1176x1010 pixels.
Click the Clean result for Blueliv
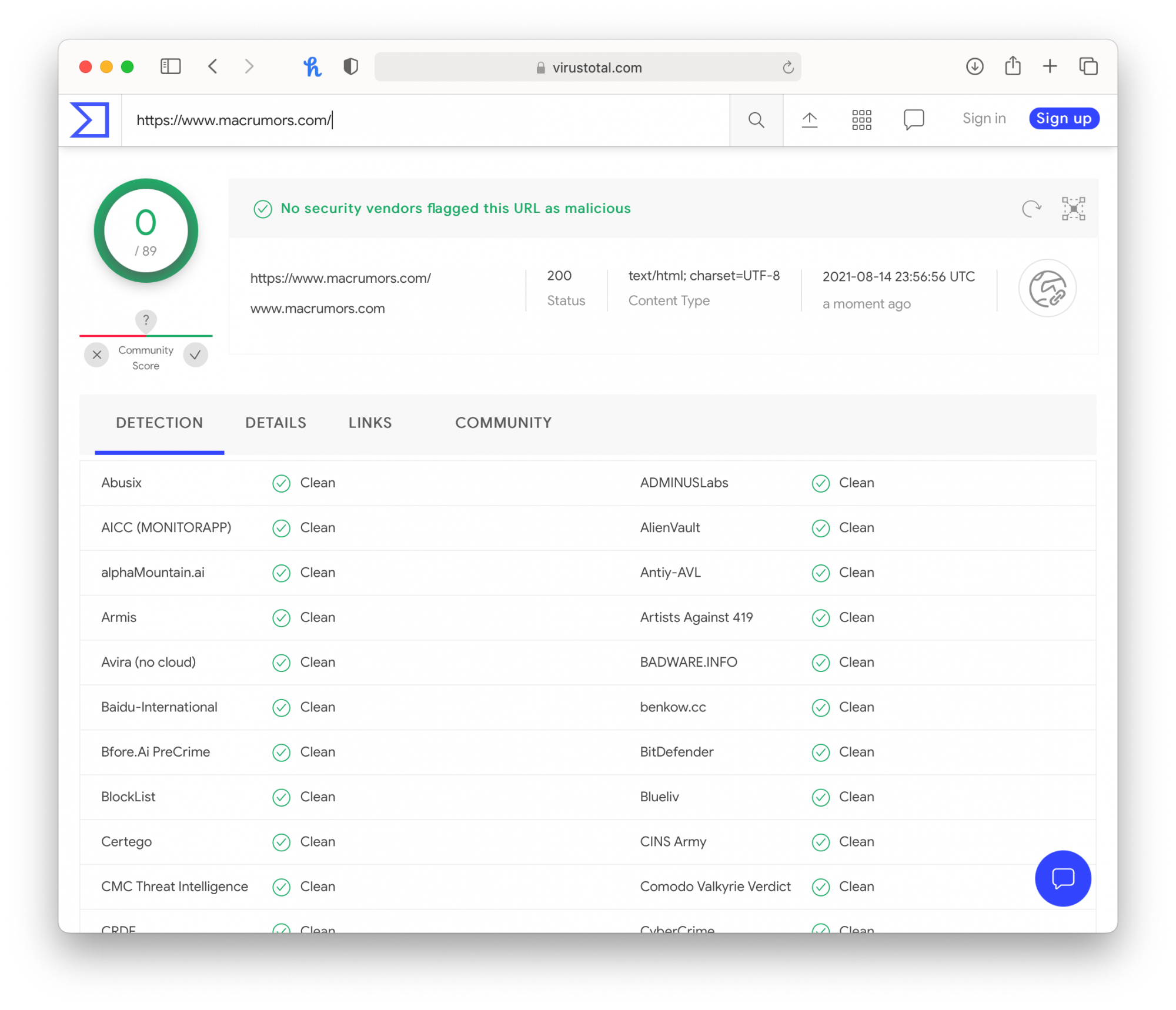coord(856,797)
